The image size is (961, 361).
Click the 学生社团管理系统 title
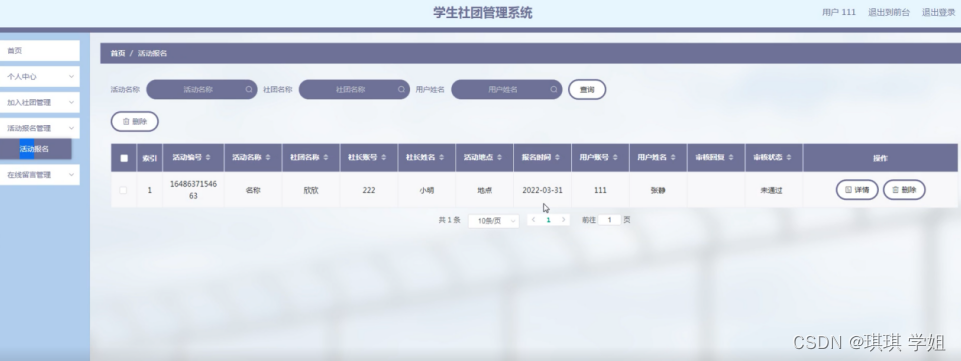pyautogui.click(x=483, y=13)
